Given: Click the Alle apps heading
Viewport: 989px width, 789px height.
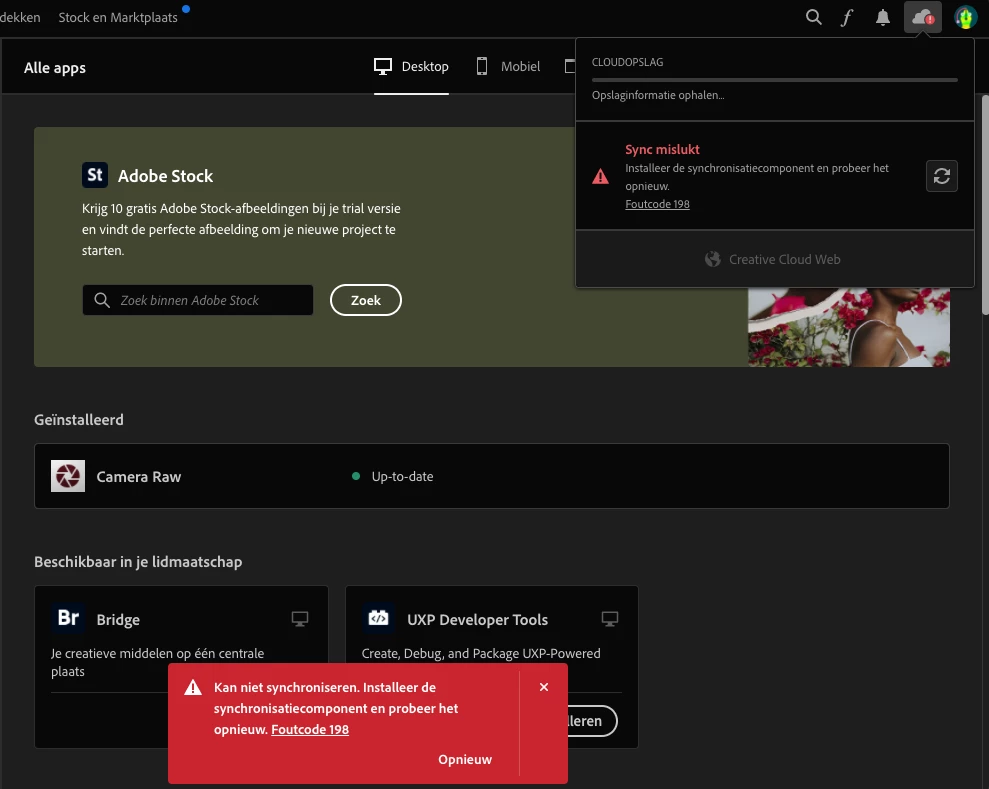Looking at the screenshot, I should click(55, 67).
